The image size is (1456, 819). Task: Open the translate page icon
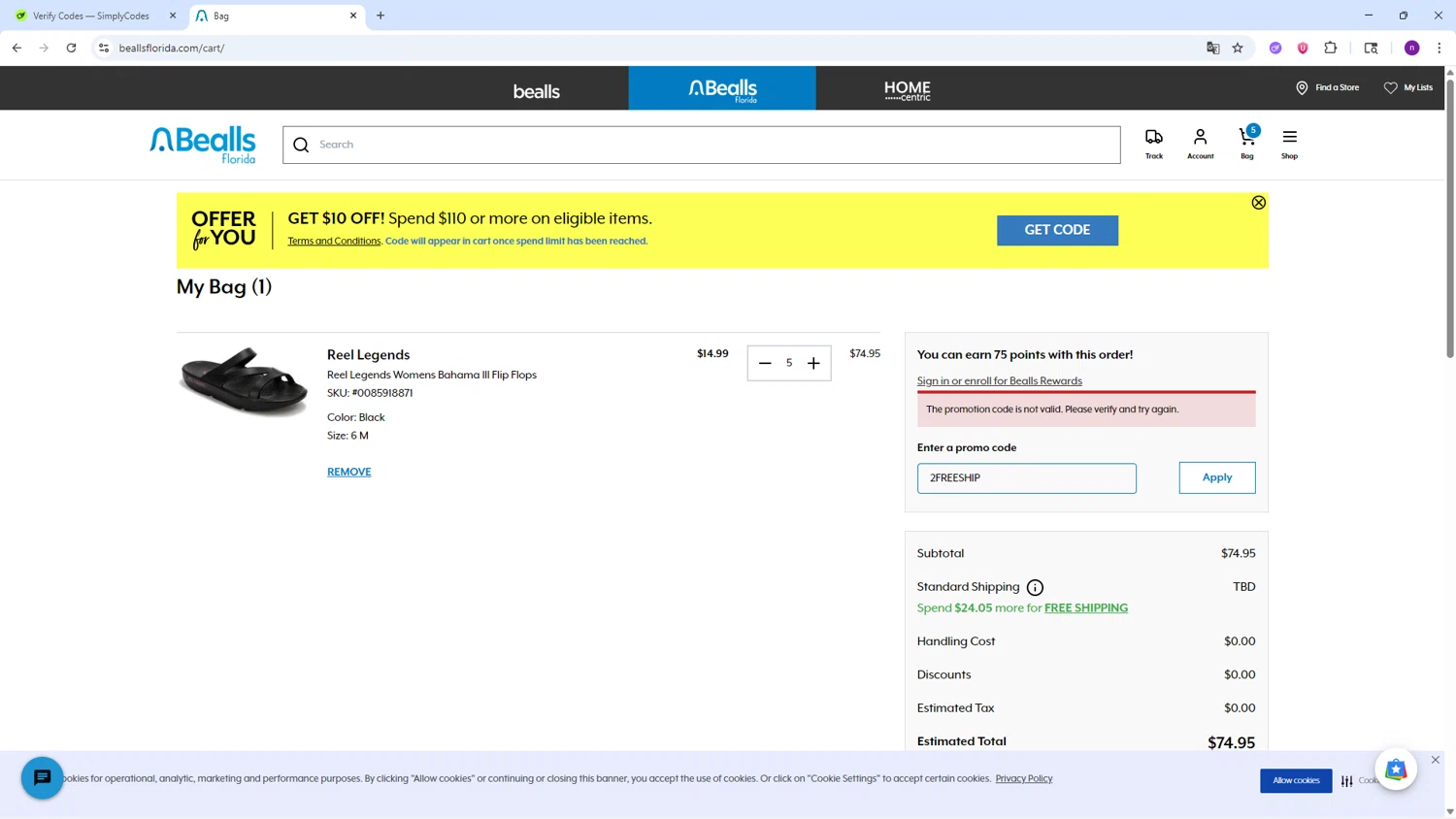[x=1212, y=48]
